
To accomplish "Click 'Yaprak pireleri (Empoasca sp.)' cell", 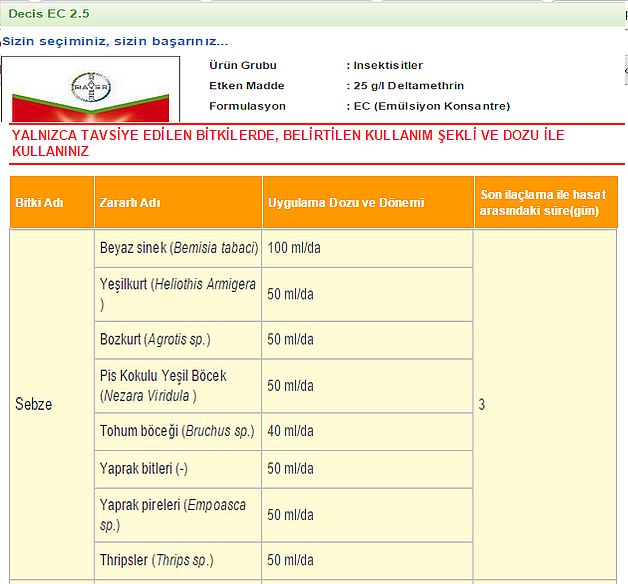I will point(178,515).
